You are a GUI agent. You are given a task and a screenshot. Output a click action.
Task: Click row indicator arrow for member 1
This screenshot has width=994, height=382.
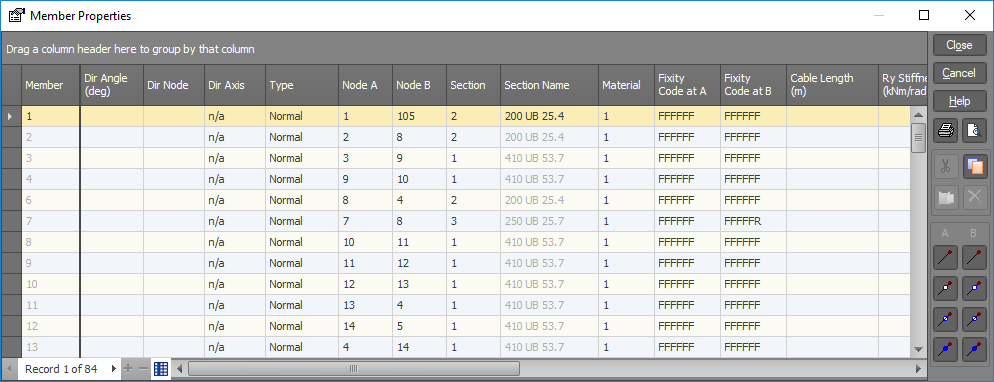click(x=10, y=117)
